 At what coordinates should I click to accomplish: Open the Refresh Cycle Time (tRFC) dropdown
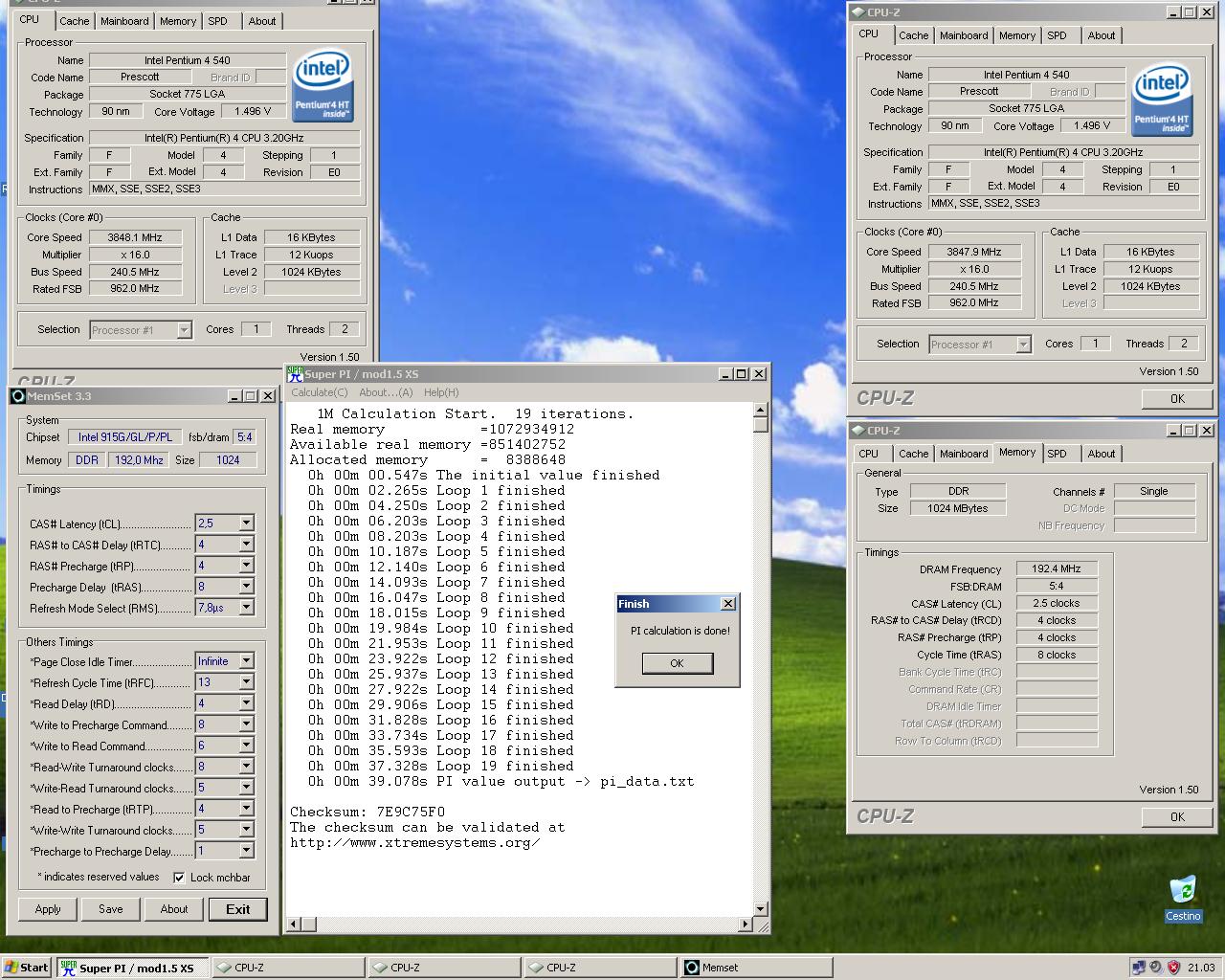246,682
